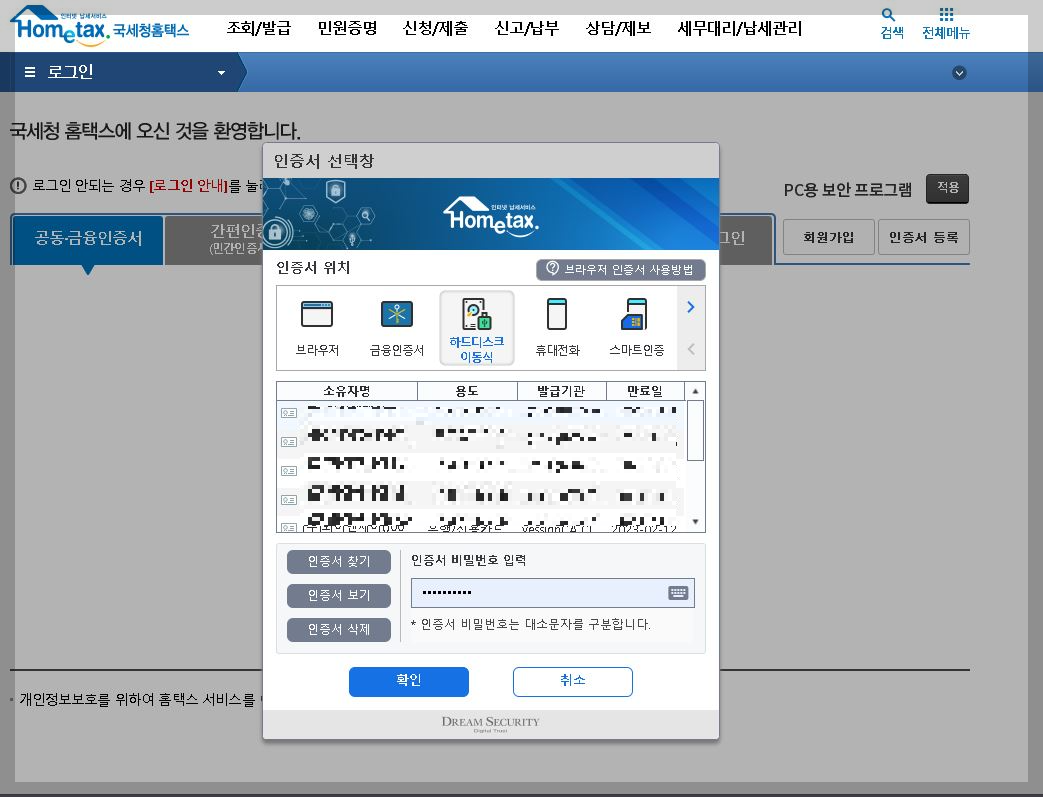The height and width of the screenshot is (797, 1043).
Task: Click the 확인 confirm button
Action: point(408,681)
